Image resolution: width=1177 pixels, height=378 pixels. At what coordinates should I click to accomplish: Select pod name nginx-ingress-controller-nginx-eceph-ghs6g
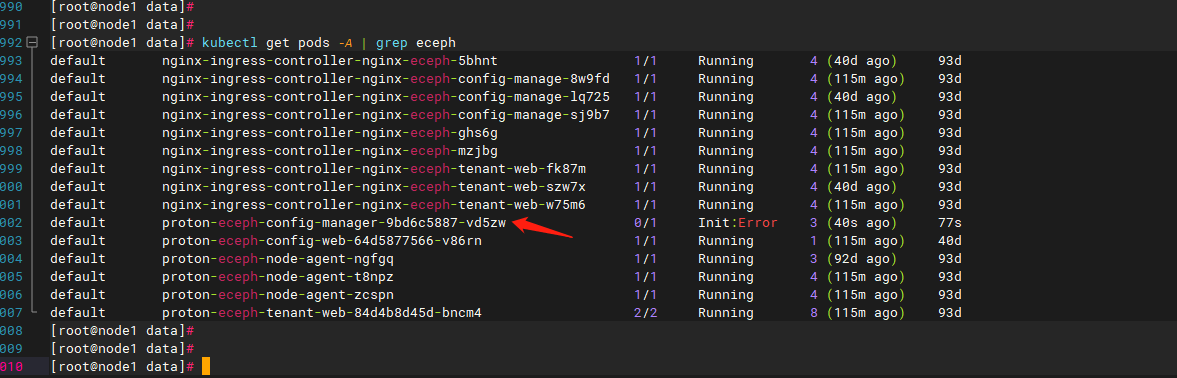(x=330, y=133)
